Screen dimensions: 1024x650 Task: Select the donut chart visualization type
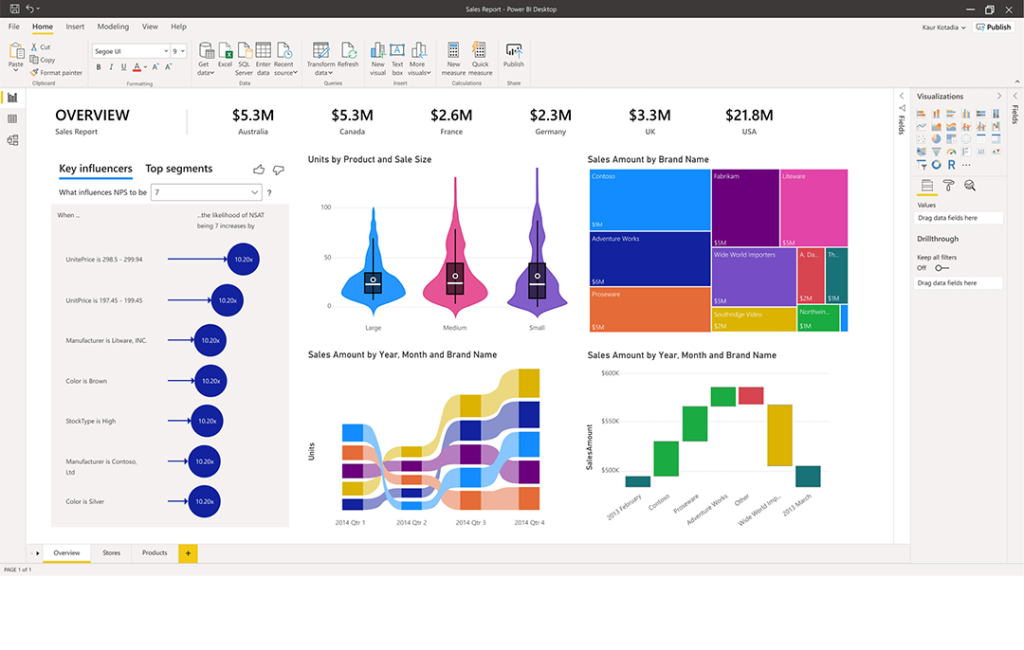(936, 165)
